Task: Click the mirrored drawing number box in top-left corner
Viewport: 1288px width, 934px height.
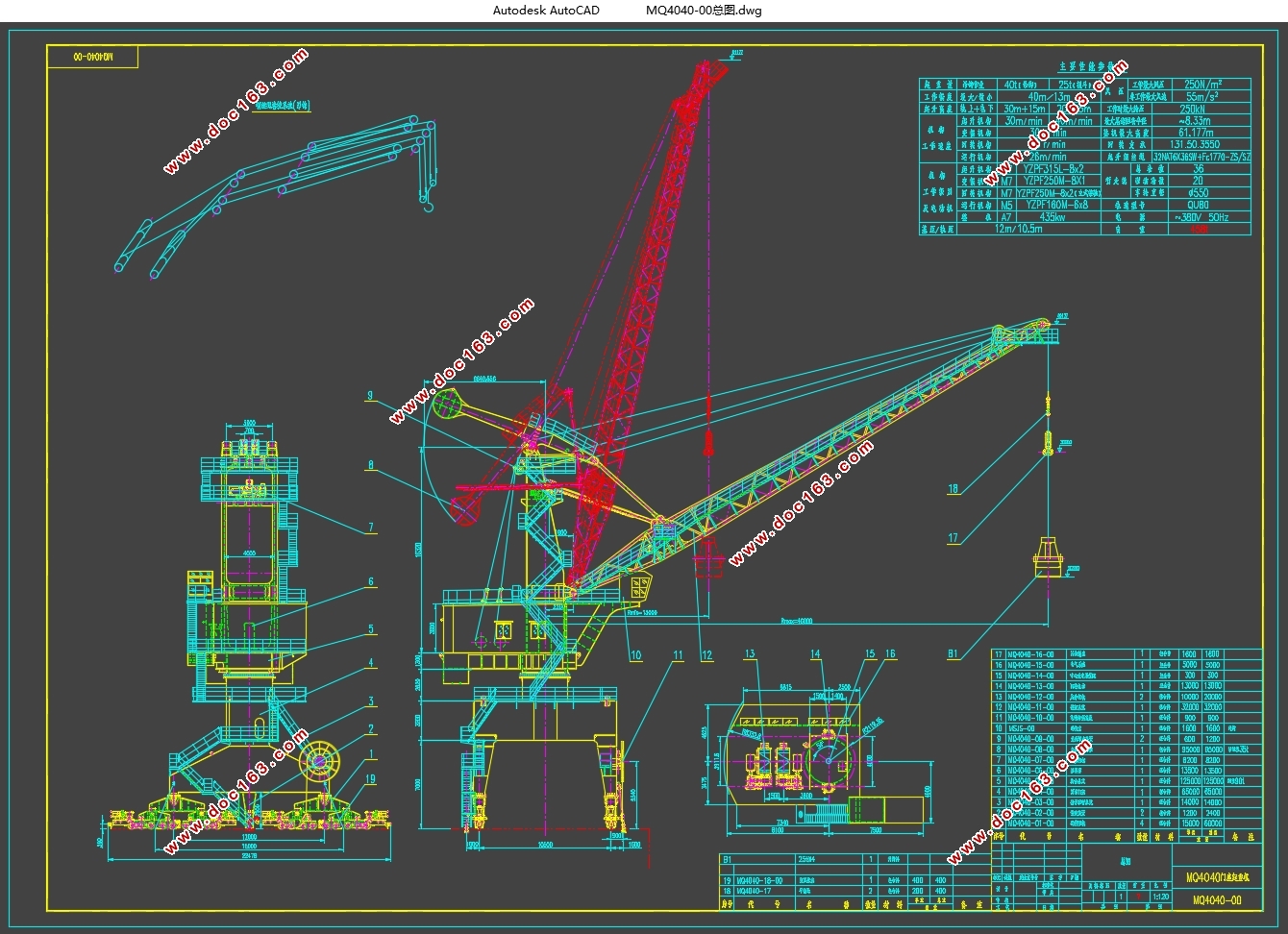Action: (x=92, y=58)
